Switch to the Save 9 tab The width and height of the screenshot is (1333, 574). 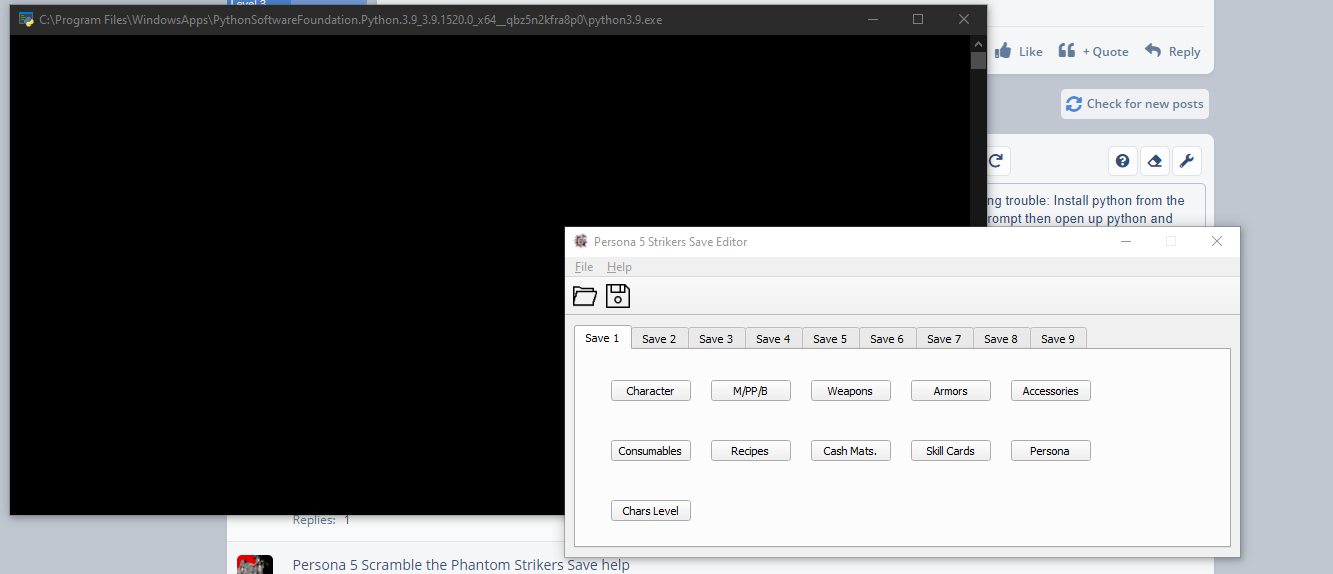(x=1058, y=339)
